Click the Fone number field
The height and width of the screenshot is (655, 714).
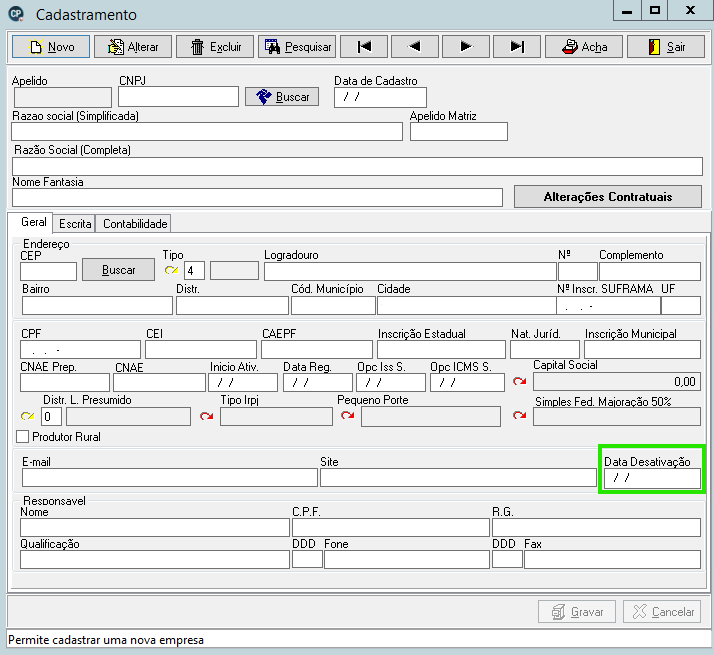[x=407, y=559]
